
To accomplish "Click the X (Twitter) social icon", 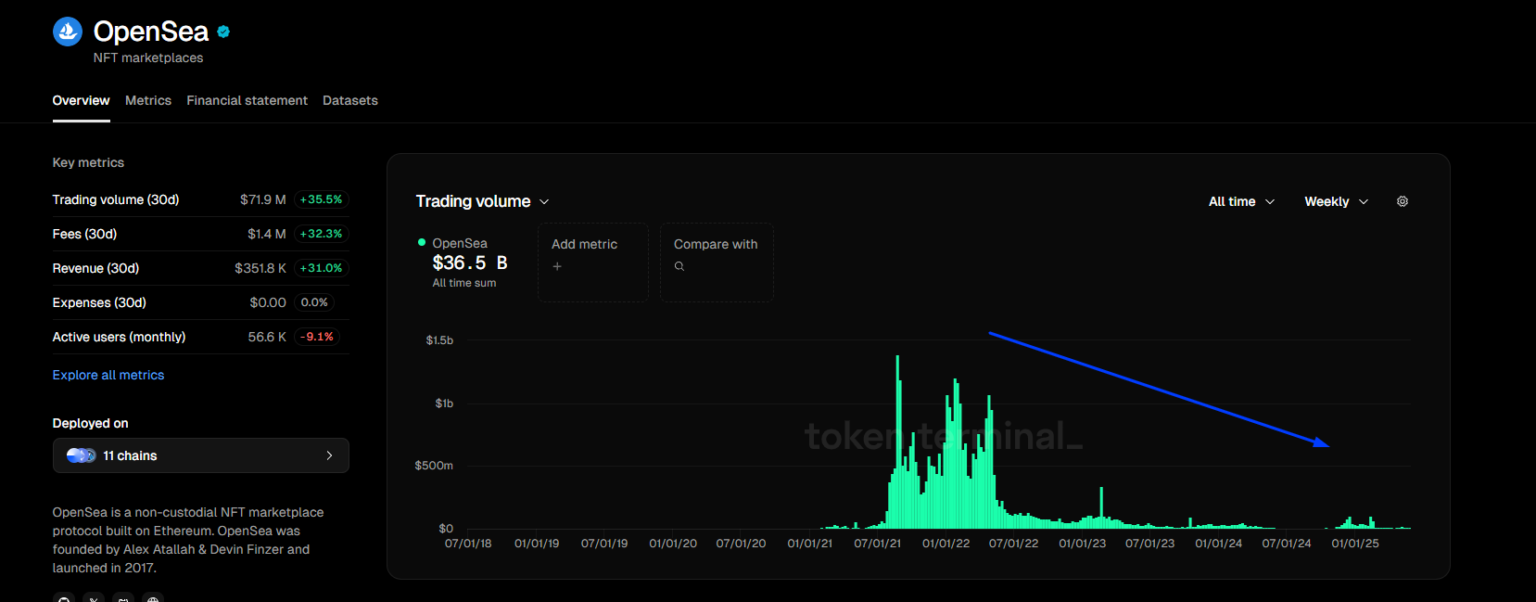I will tap(93, 597).
